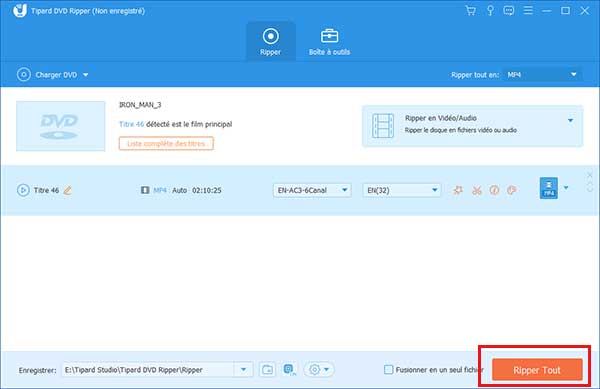Click the film strip icon in ripping mode box
The height and width of the screenshot is (389, 600).
(383, 125)
